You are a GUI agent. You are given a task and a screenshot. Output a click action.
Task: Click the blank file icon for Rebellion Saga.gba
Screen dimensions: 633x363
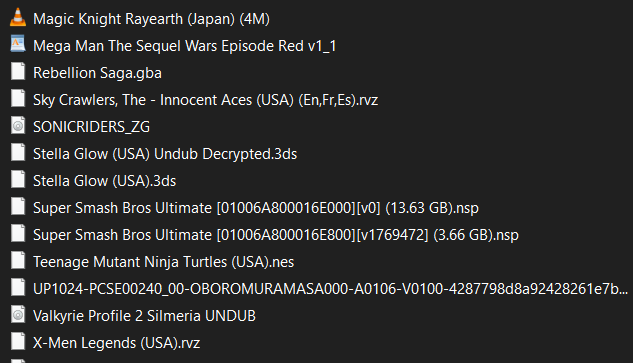pyautogui.click(x=18, y=72)
